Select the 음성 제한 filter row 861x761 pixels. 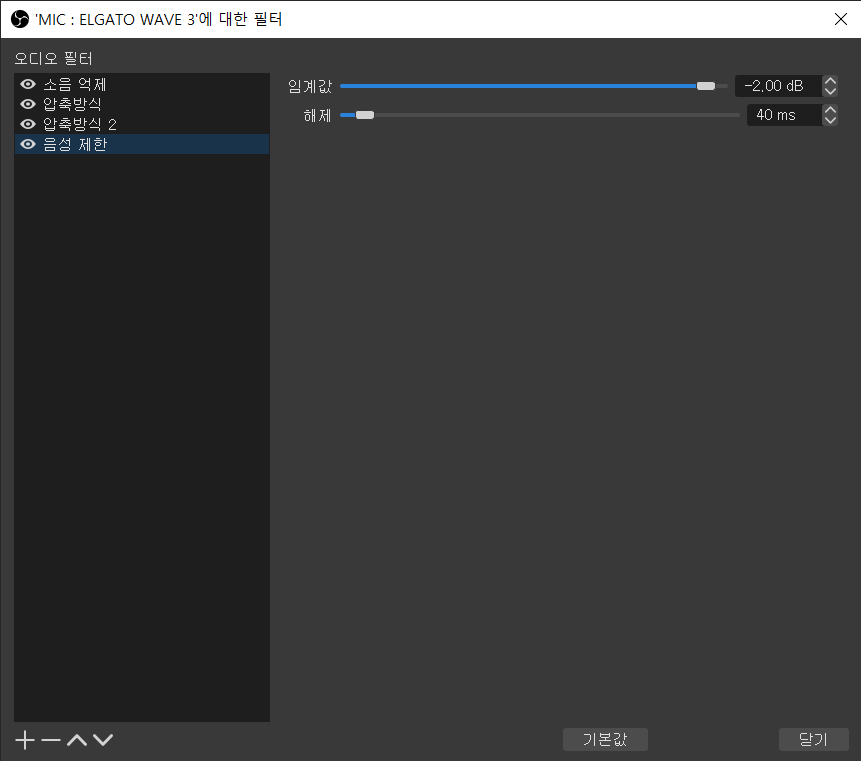click(142, 144)
